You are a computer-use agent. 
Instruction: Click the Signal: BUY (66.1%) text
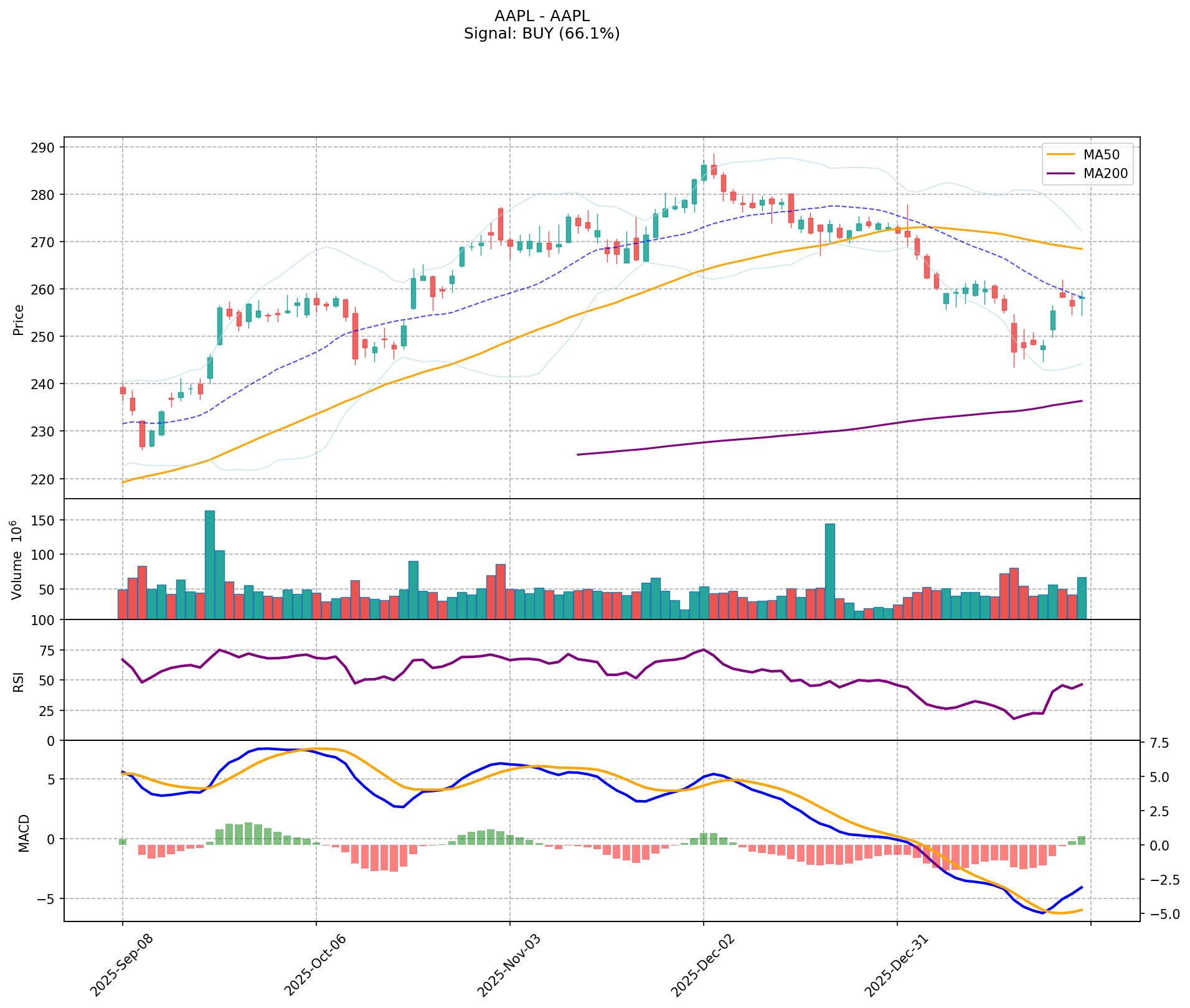[x=541, y=34]
